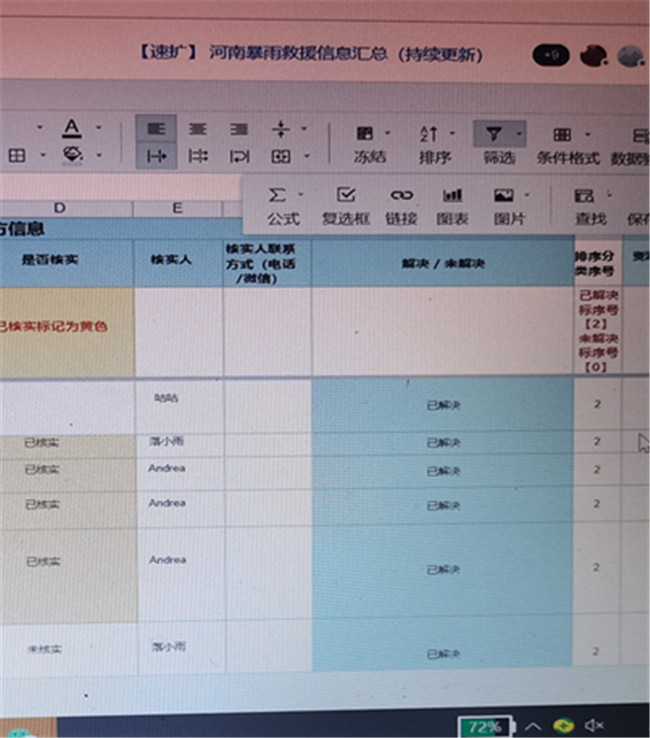Click the muted speaker icon in taskbar
This screenshot has height=738, width=650.
click(594, 725)
